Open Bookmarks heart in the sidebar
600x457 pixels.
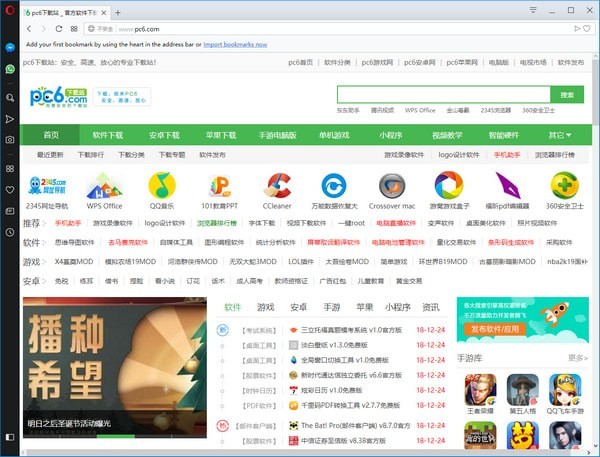pyautogui.click(x=10, y=190)
